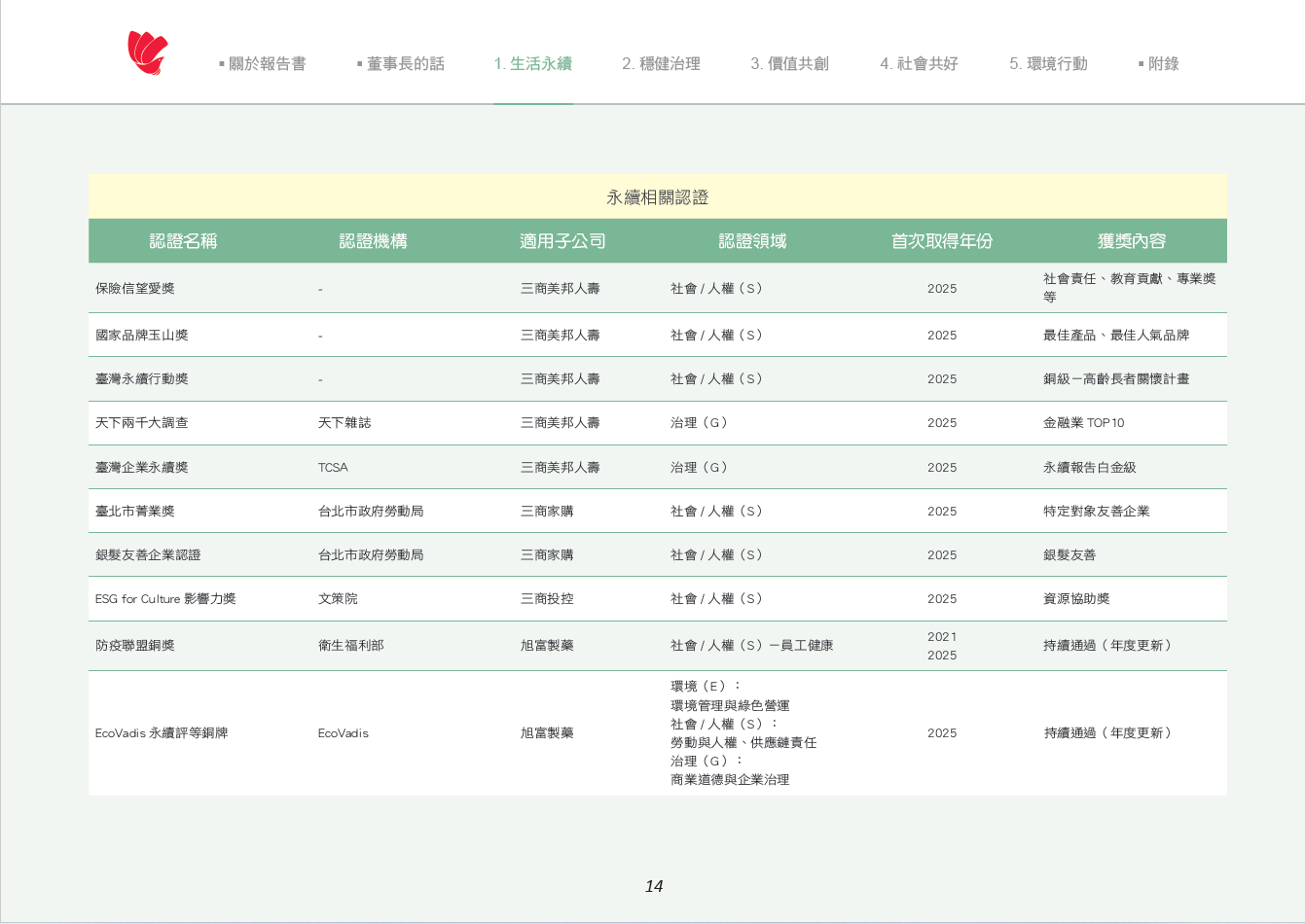
Task: Click the 2021 year in 防疫聯盟銅獎 row
Action: [x=942, y=637]
